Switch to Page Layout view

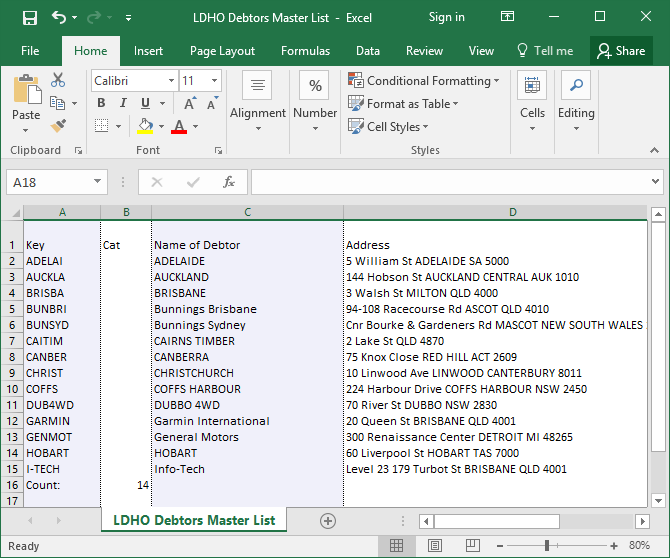435,545
